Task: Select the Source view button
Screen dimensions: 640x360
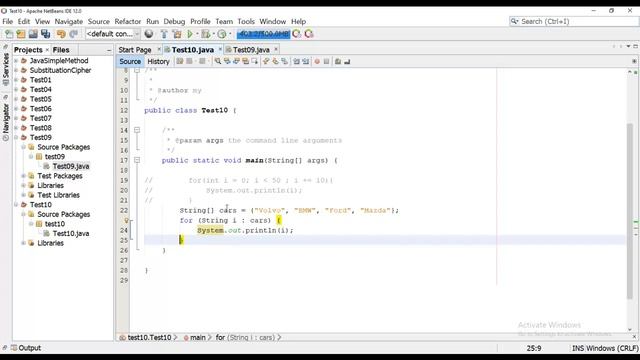Action: pos(130,61)
